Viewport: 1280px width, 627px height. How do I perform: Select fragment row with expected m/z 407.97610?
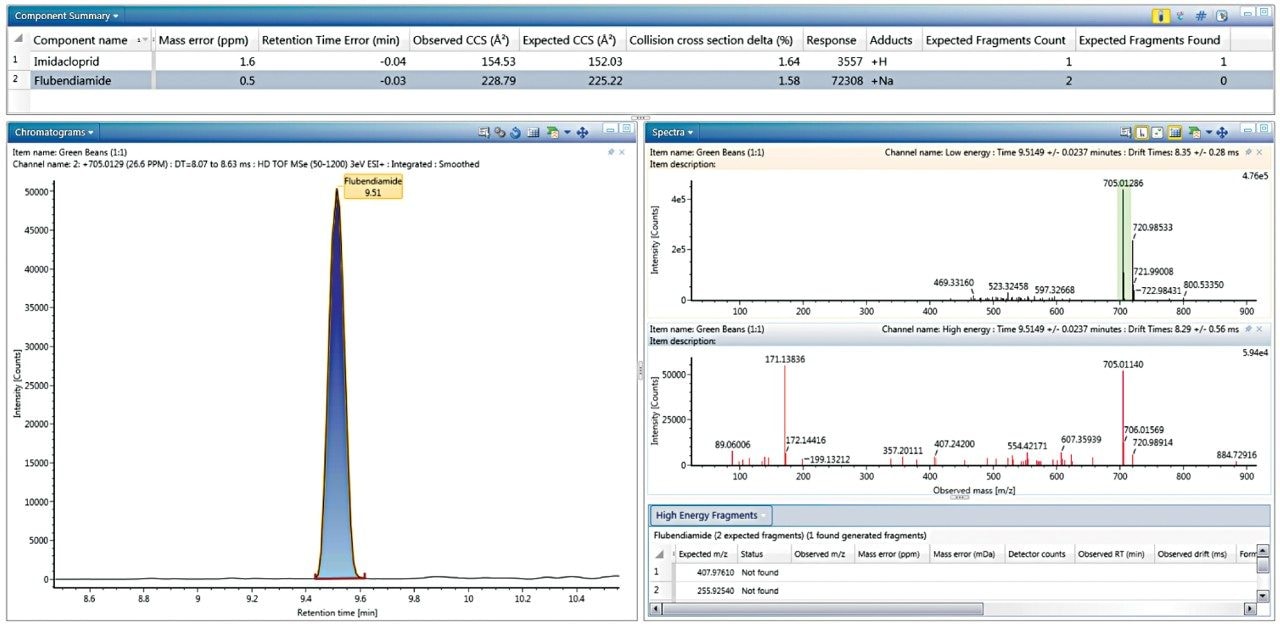(953, 572)
